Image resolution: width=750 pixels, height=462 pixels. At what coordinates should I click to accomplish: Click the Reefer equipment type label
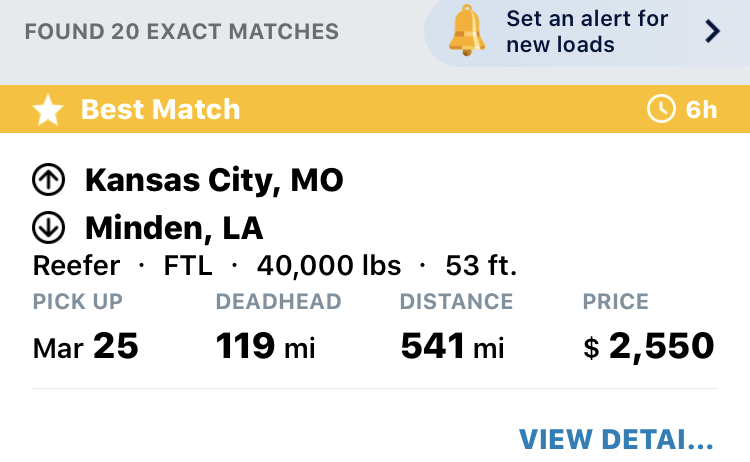76,265
